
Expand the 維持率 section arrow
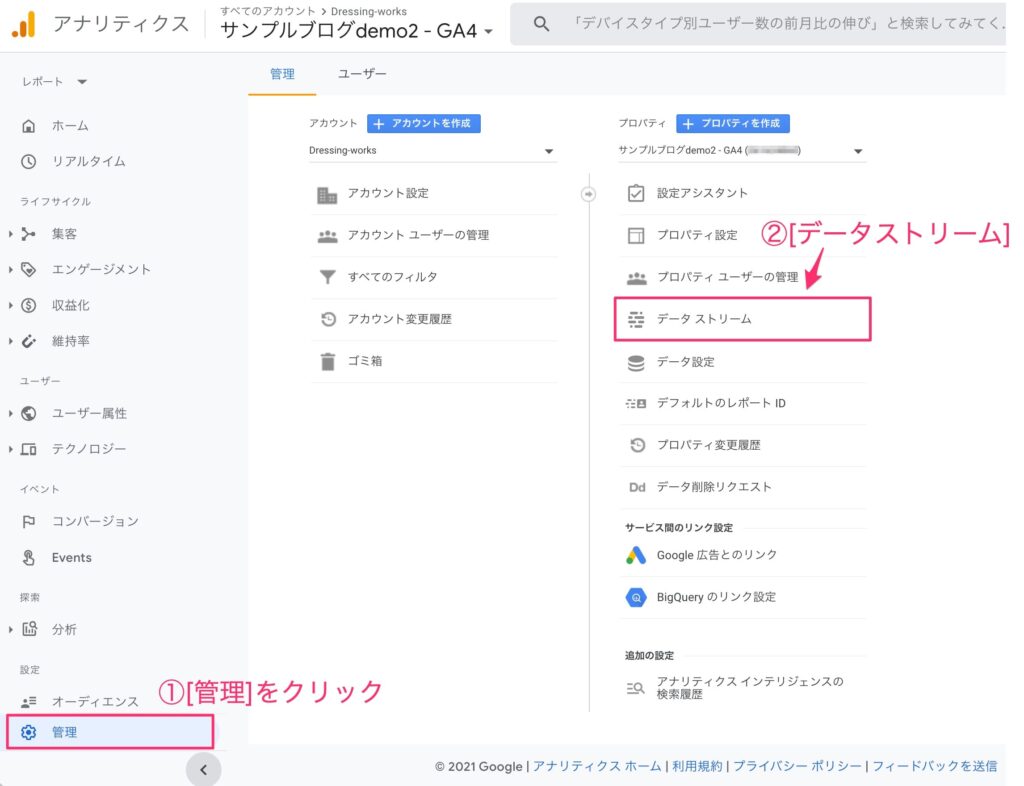pos(10,341)
